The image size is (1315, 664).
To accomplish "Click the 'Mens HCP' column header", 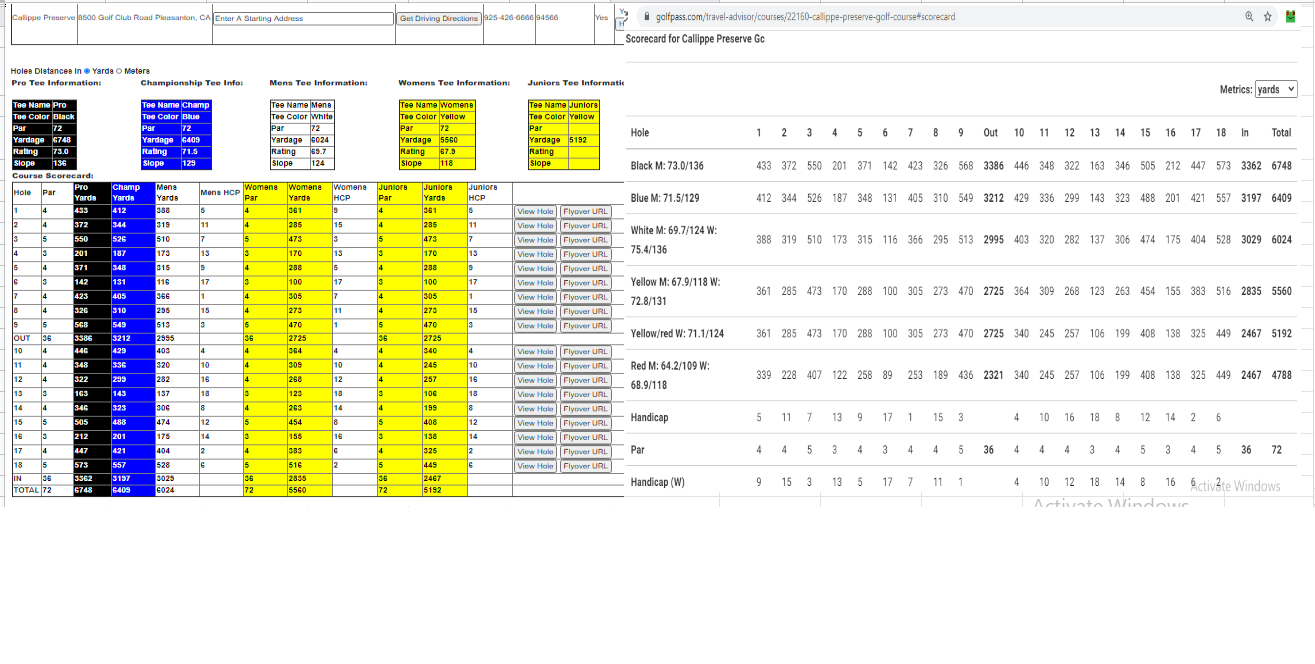I will tap(220, 192).
